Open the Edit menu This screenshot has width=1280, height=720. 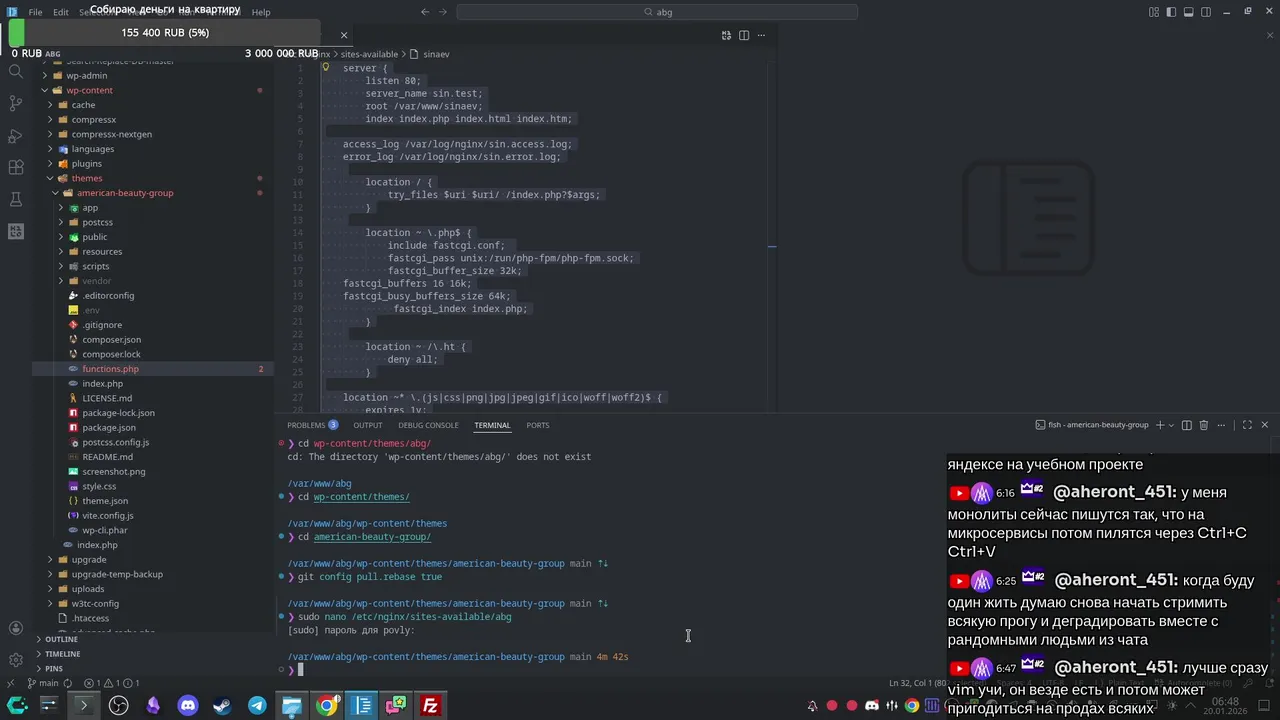tap(61, 12)
